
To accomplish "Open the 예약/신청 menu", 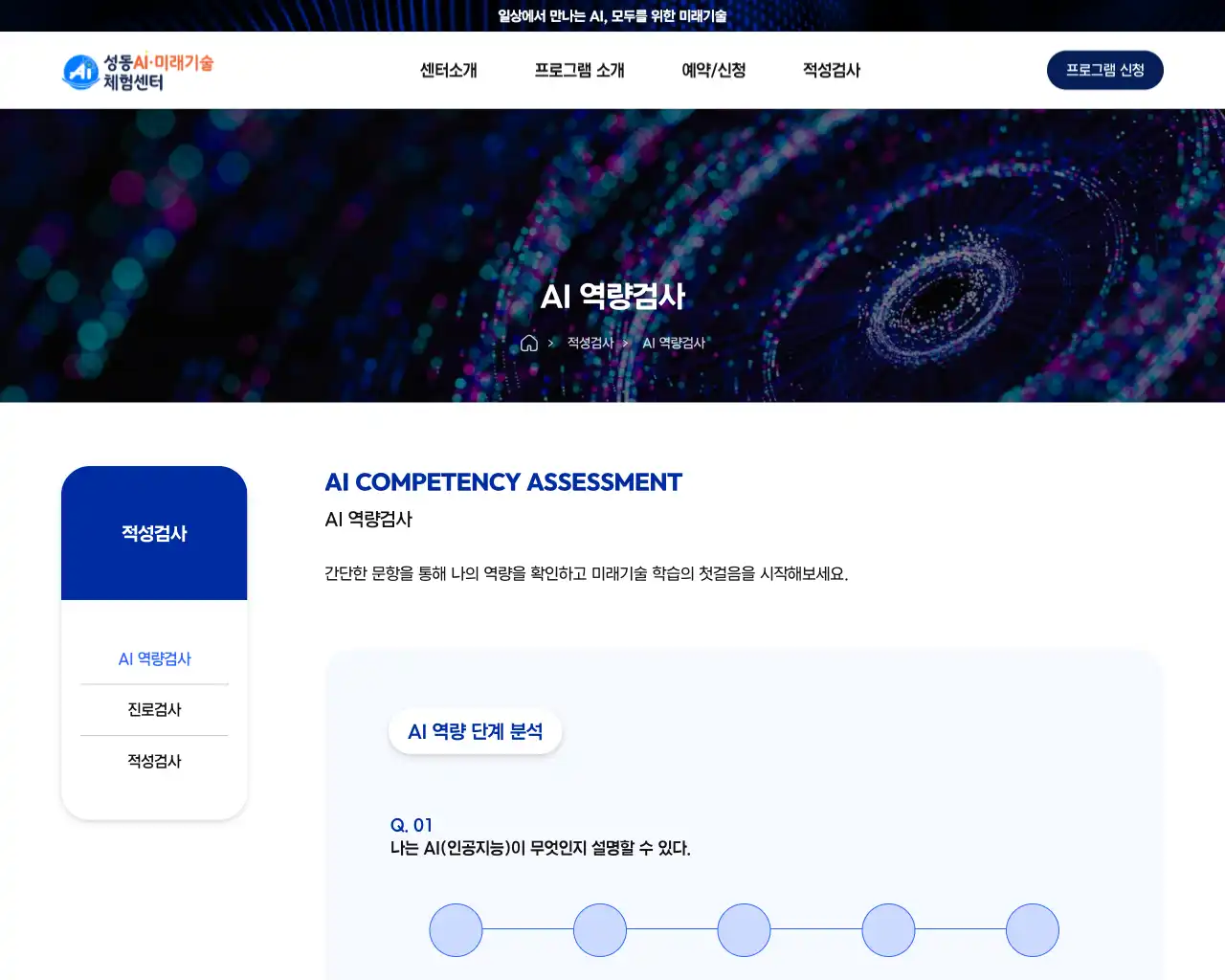I will tap(714, 70).
